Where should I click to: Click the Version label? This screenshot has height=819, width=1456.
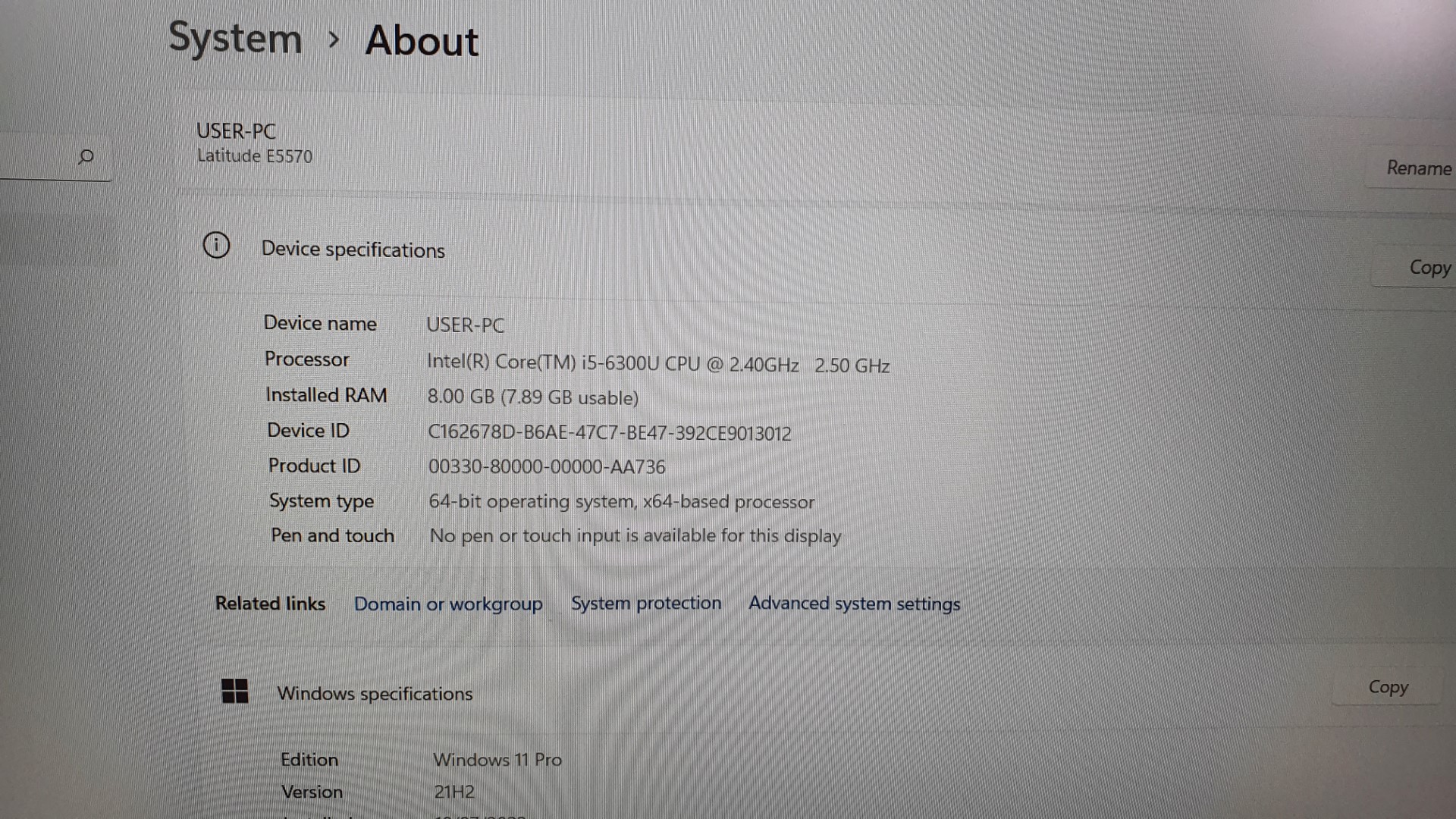(x=312, y=792)
